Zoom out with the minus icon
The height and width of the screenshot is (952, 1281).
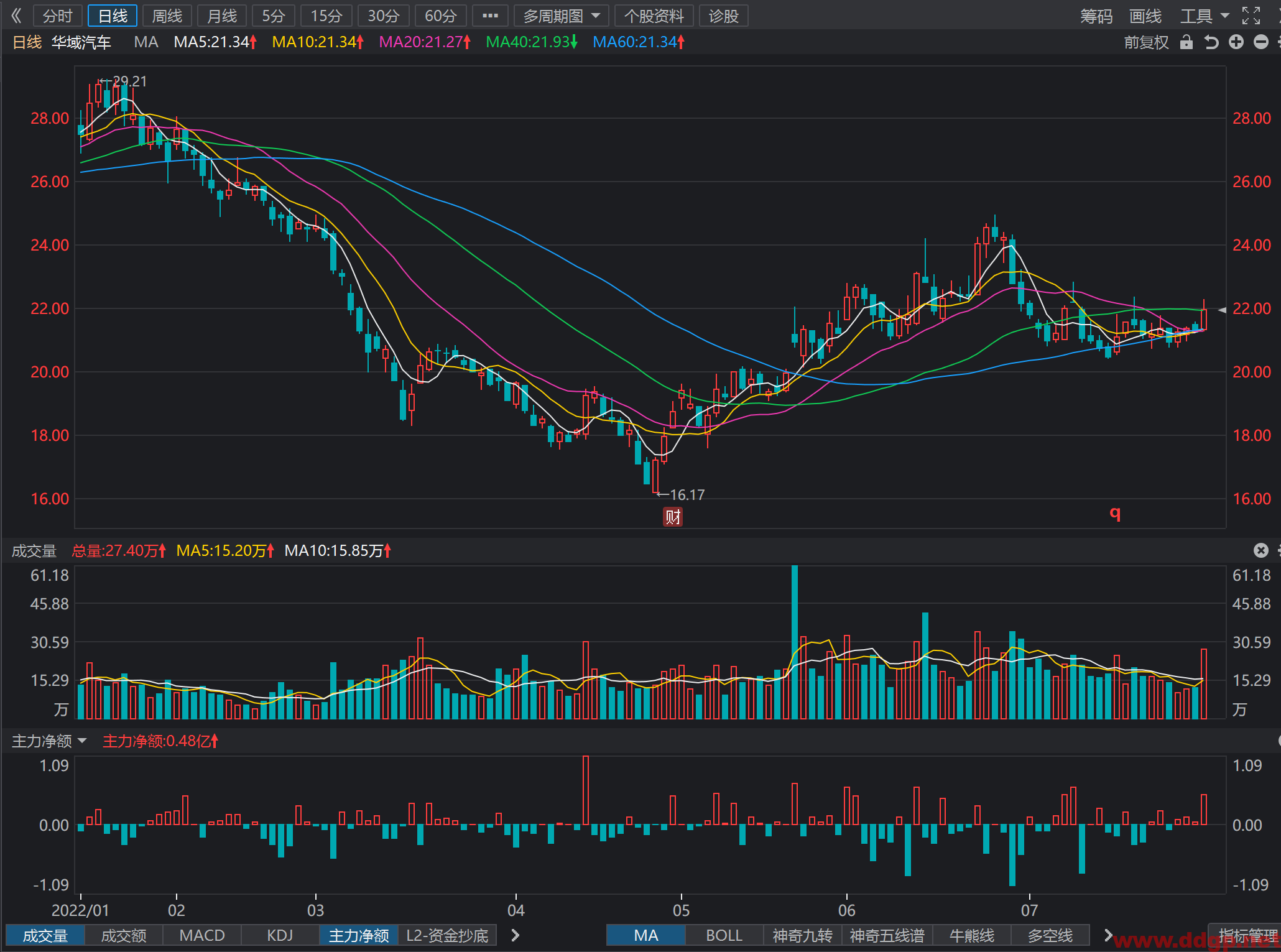tap(1261, 42)
